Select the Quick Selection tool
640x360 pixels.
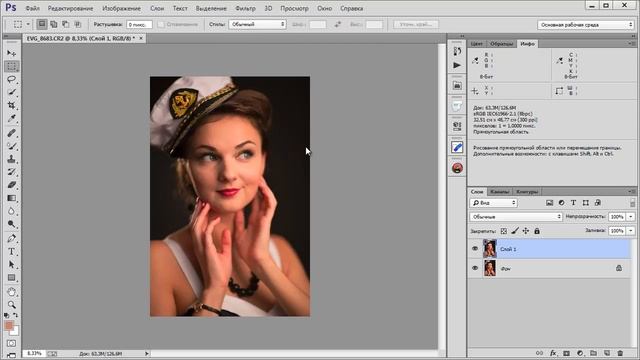[11, 93]
